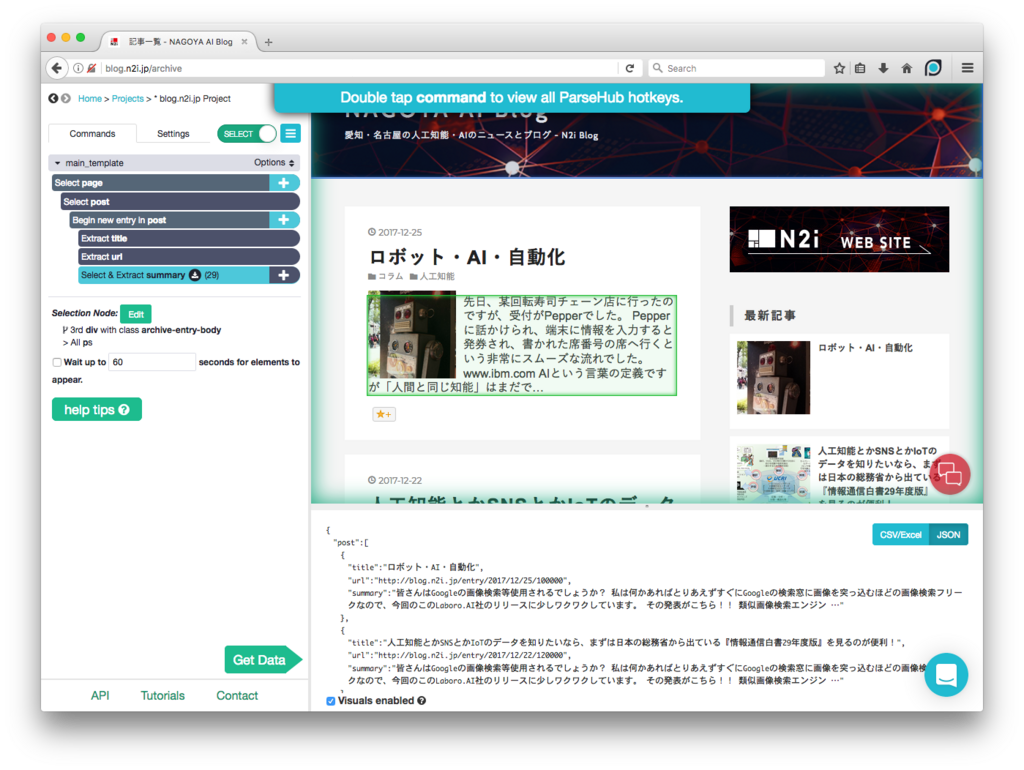
Task: Open the red chat bubble widget
Action: coord(950,474)
